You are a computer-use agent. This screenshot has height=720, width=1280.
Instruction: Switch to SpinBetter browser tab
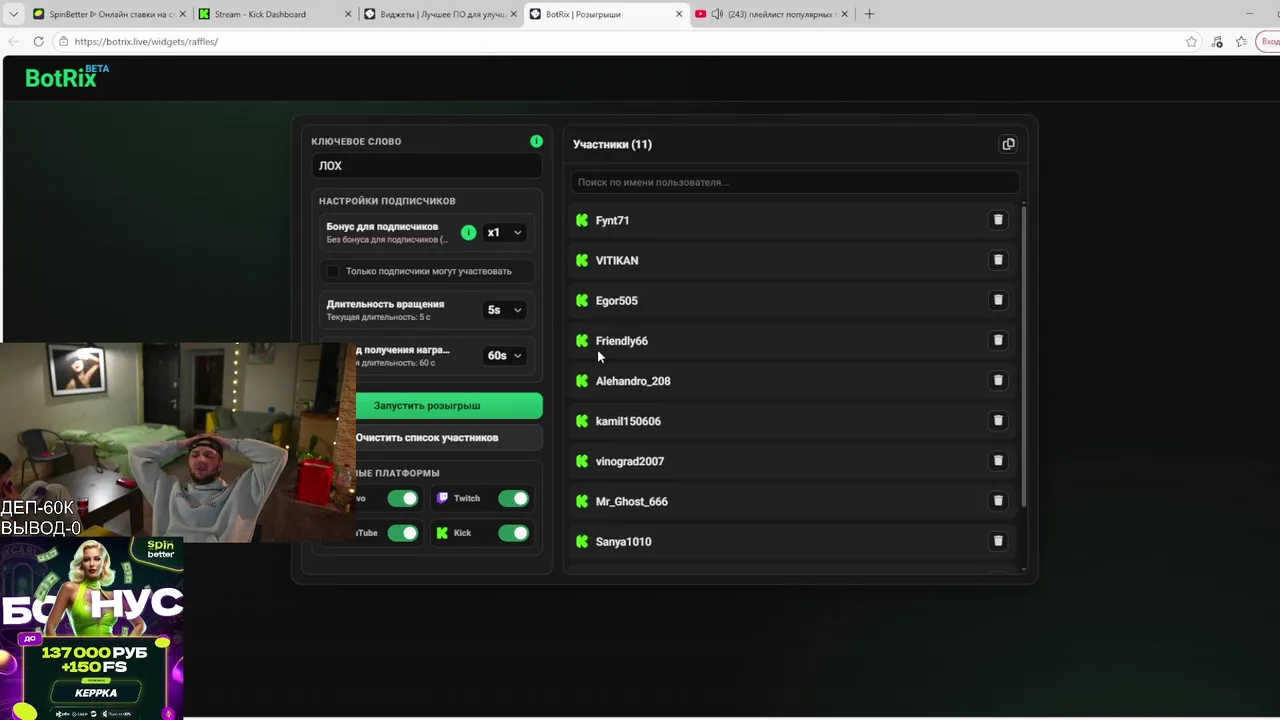(108, 14)
